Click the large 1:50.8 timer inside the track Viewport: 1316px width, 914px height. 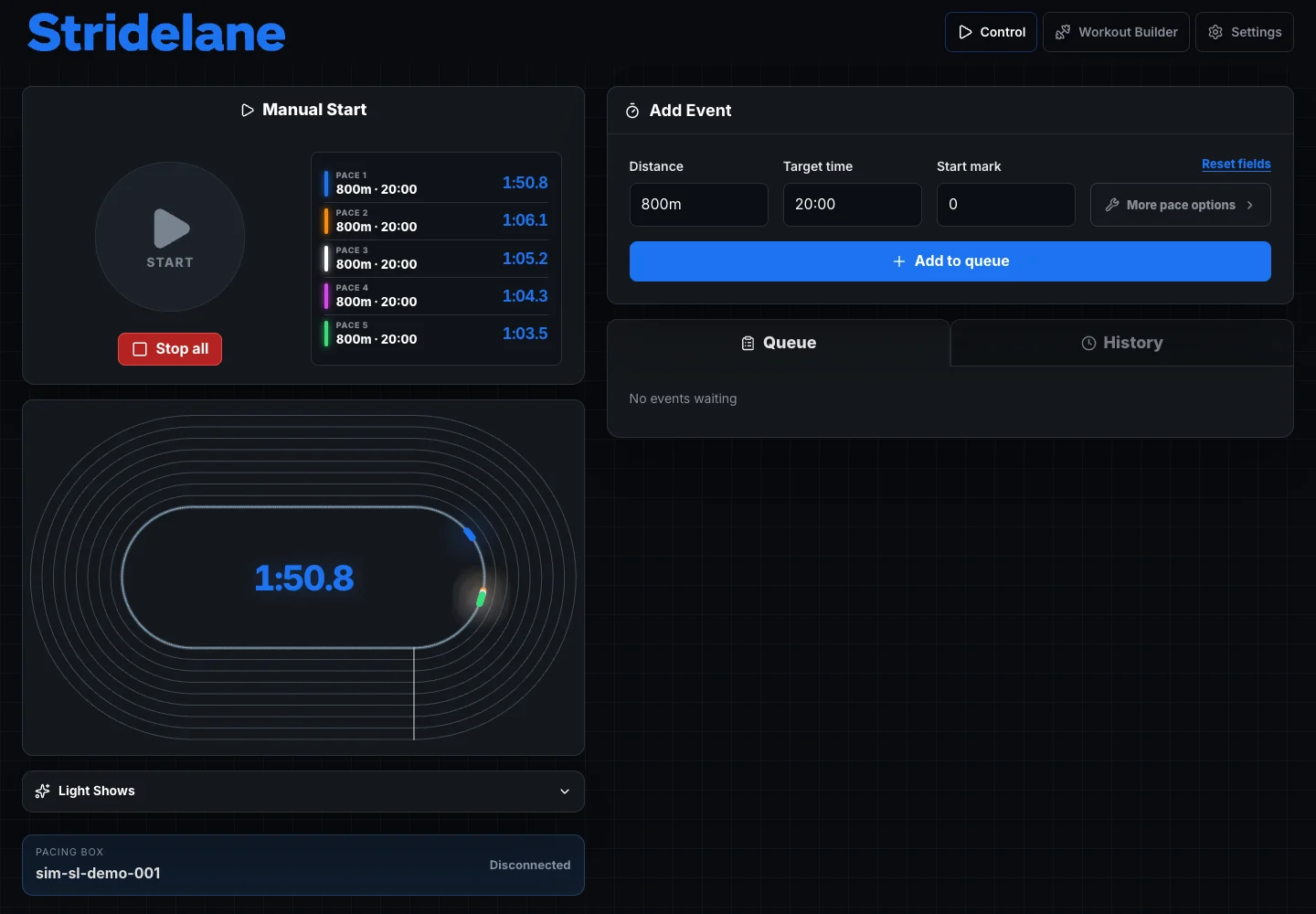[x=304, y=578]
